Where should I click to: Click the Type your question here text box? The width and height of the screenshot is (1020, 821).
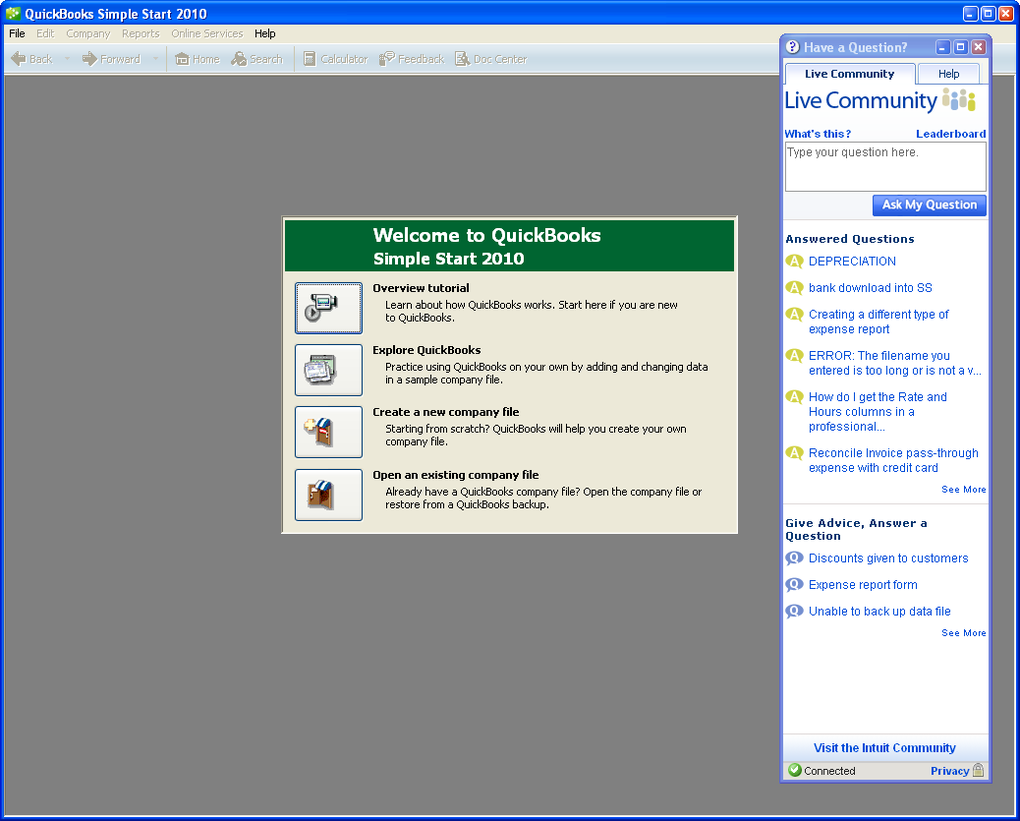(x=885, y=167)
